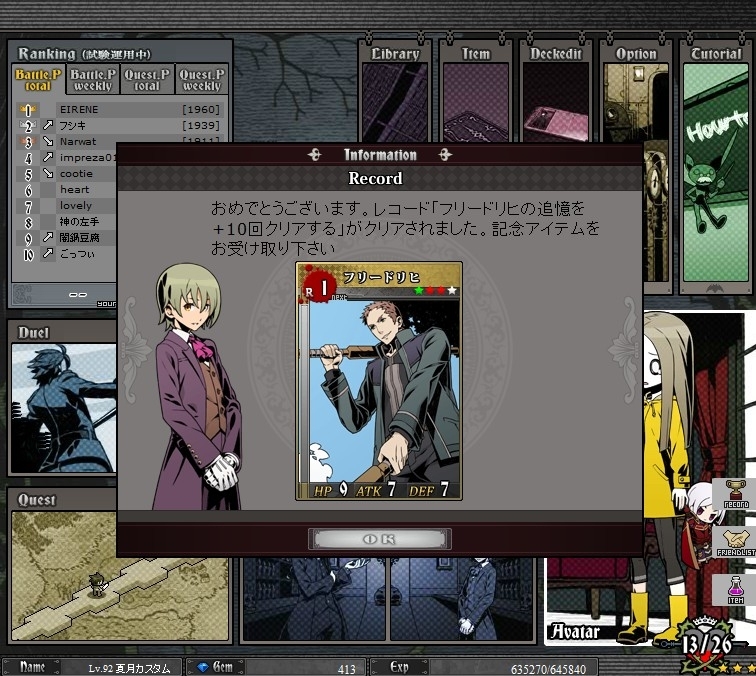The height and width of the screenshot is (676, 756).
Task: Click player name Lv.92 夏月カスタム
Action: (x=129, y=668)
